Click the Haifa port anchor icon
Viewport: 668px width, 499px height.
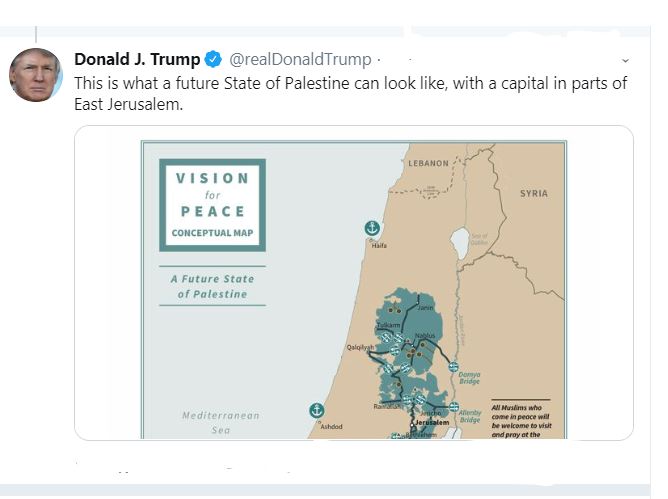tap(372, 228)
